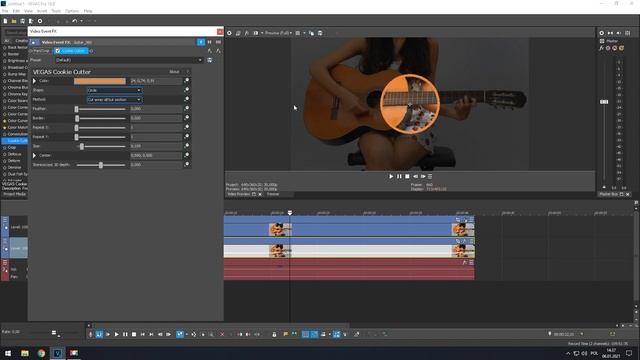Open the Preview (Full) quality dropdown
The height and width of the screenshot is (360, 640).
pyautogui.click(x=278, y=33)
